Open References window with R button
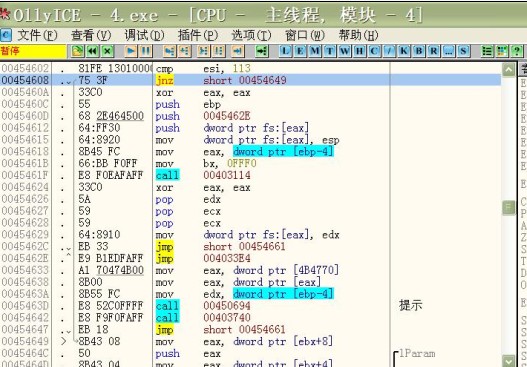 click(x=434, y=51)
